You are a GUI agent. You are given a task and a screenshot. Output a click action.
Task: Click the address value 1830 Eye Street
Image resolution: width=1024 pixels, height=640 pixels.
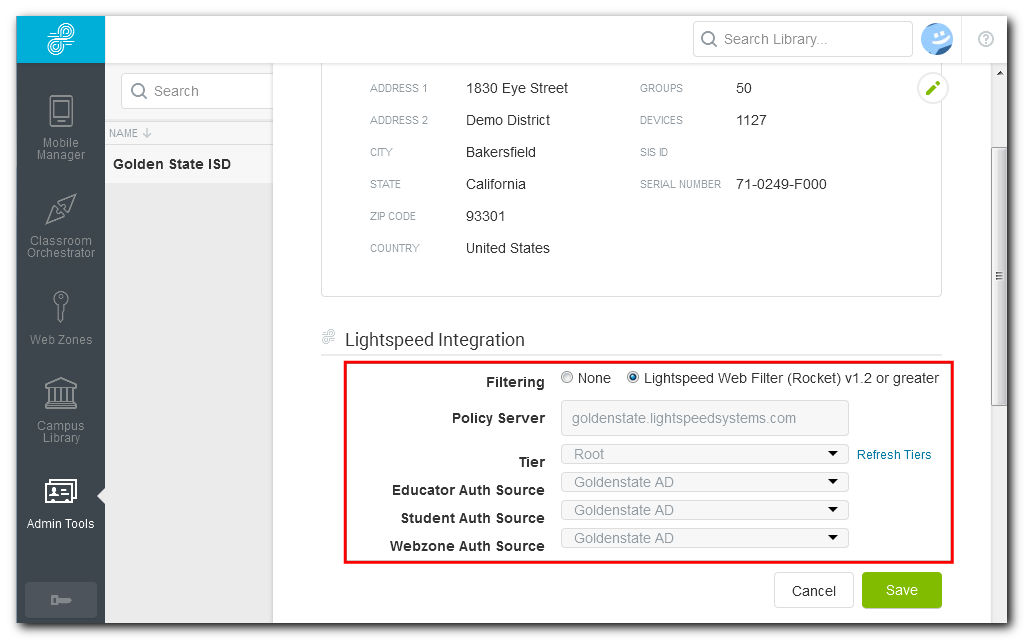[517, 88]
